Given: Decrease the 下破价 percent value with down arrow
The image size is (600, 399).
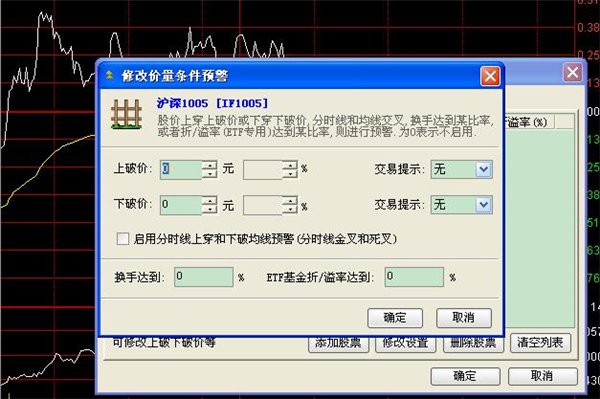Looking at the screenshot, I should (x=290, y=209).
